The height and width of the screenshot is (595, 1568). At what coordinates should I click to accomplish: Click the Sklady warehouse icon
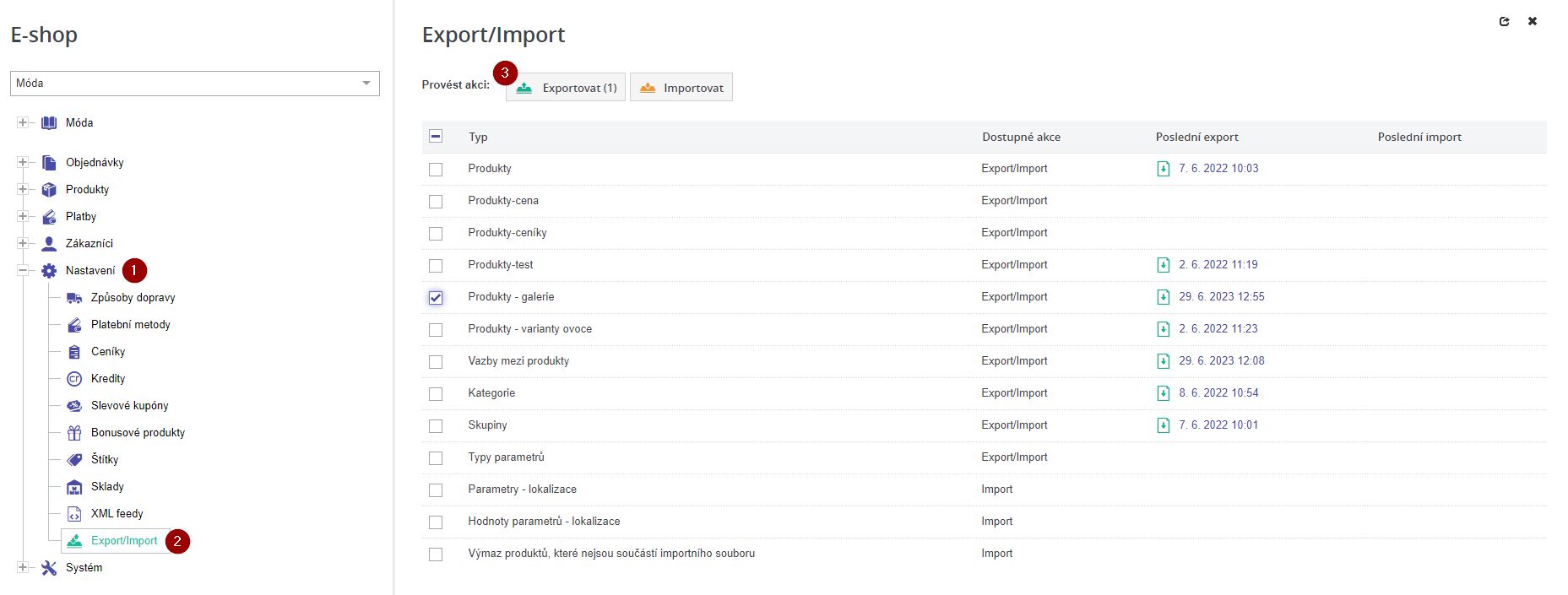[74, 486]
